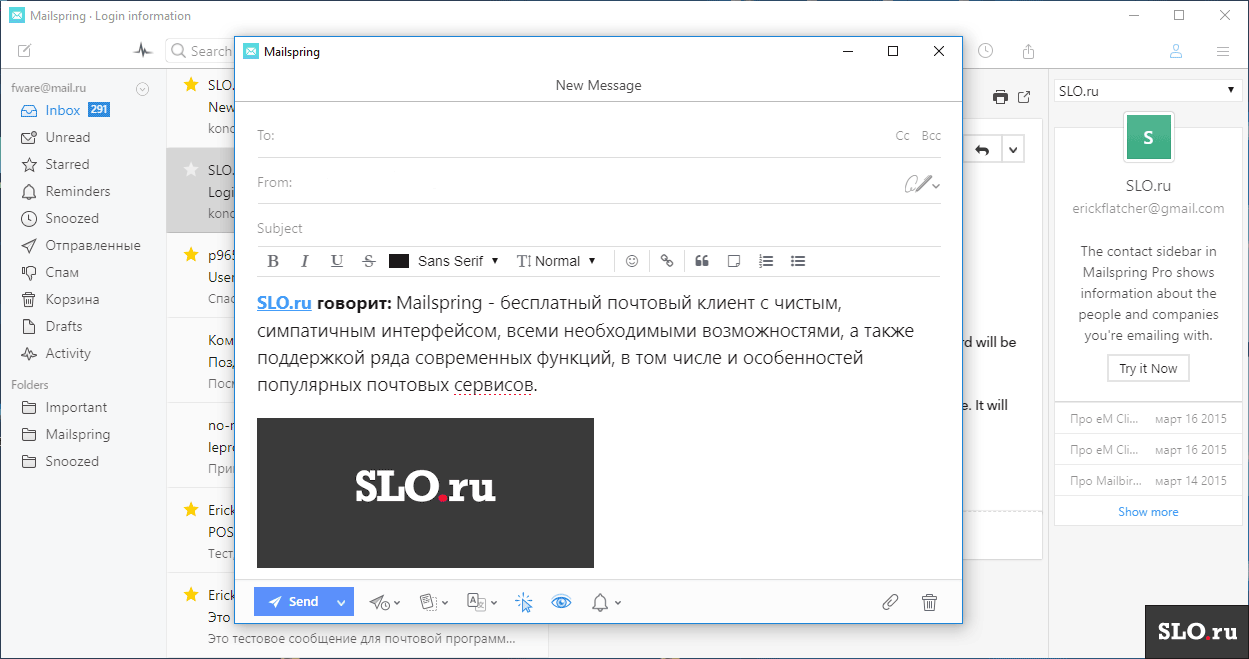1249x659 pixels.
Task: Toggle strikethrough formatting in composer
Action: tap(369, 261)
